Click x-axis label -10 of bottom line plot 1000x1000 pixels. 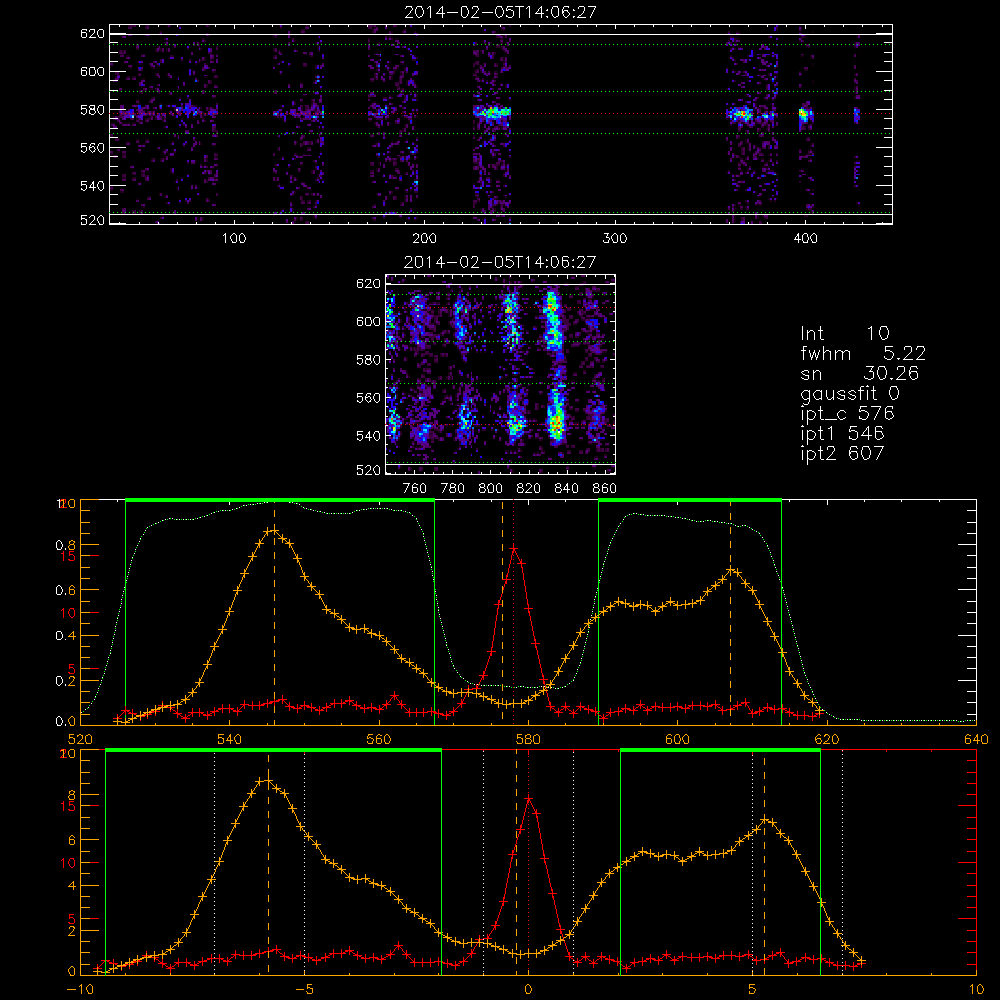(80, 990)
